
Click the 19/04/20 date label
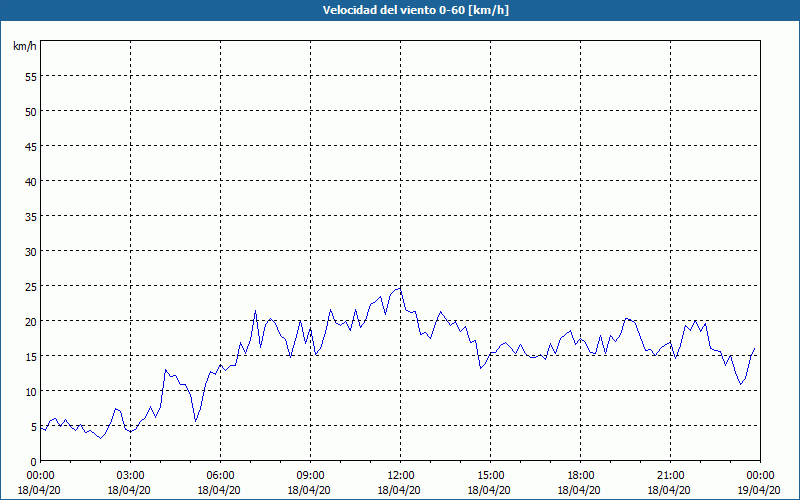(x=759, y=490)
